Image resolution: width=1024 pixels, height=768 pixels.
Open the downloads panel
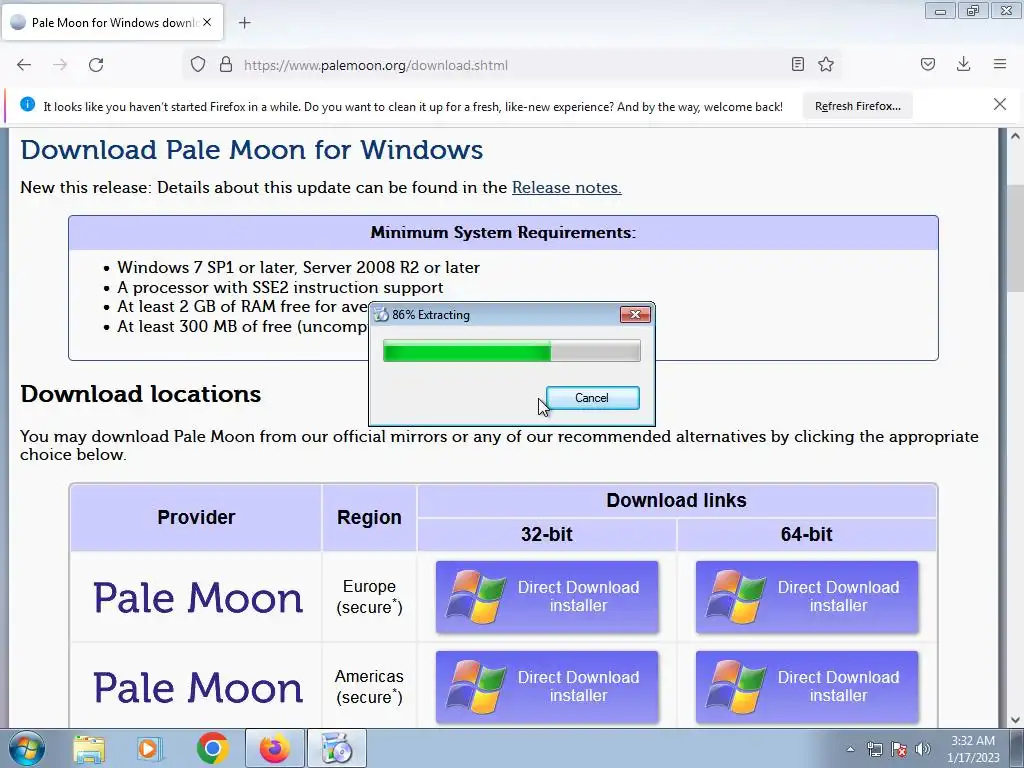click(963, 64)
